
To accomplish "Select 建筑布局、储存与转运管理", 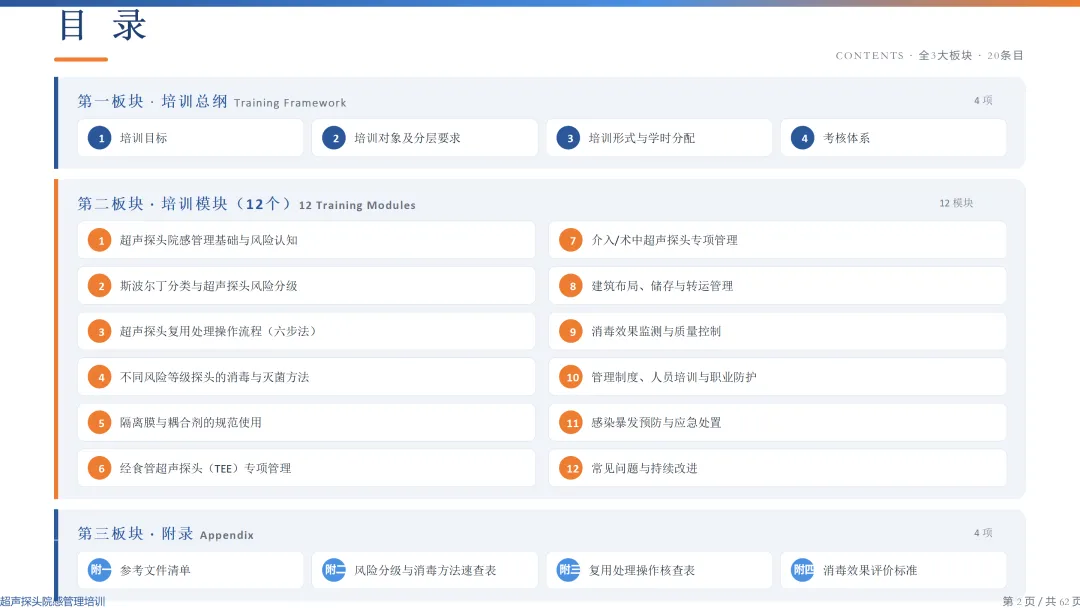I will [778, 286].
